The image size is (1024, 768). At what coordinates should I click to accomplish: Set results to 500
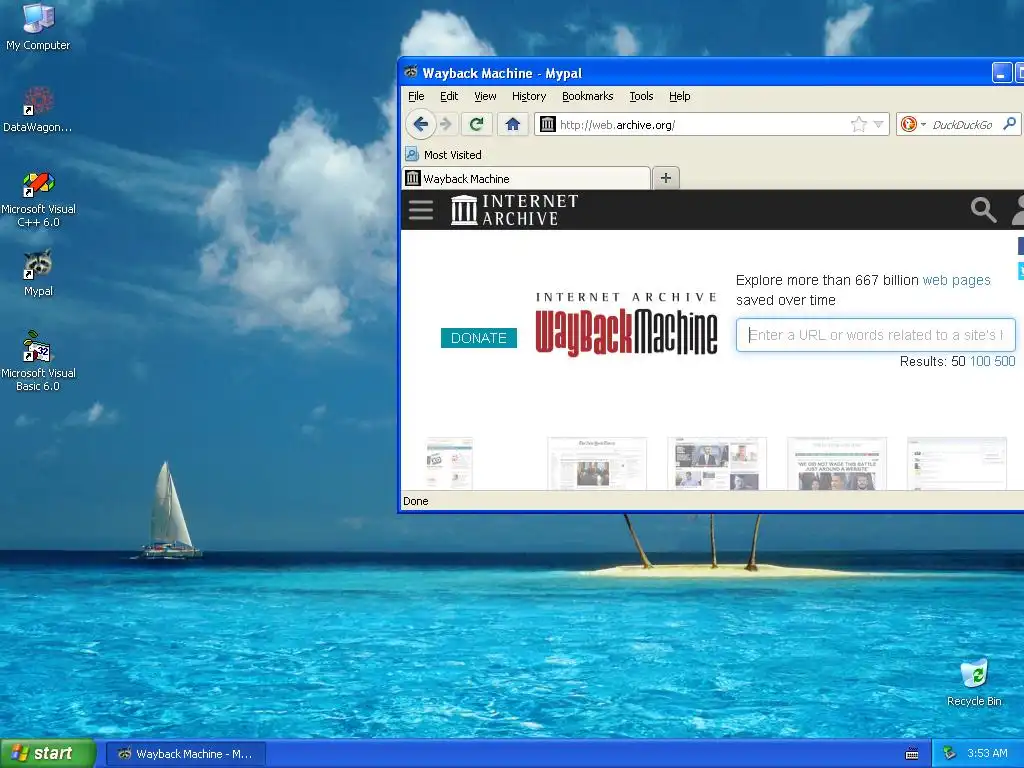coord(1004,361)
